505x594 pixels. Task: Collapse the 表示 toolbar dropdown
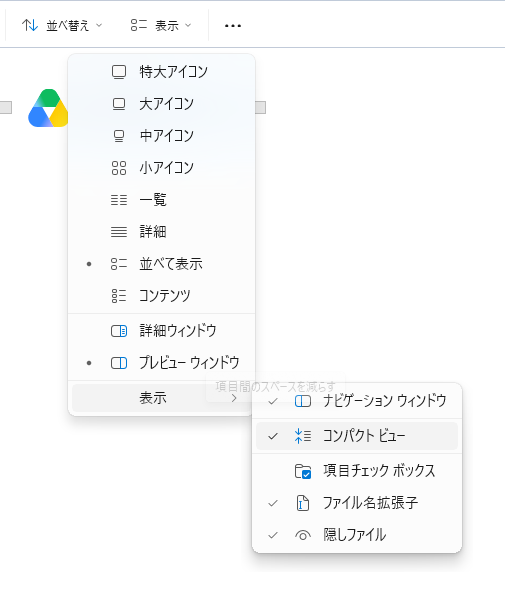[x=161, y=26]
